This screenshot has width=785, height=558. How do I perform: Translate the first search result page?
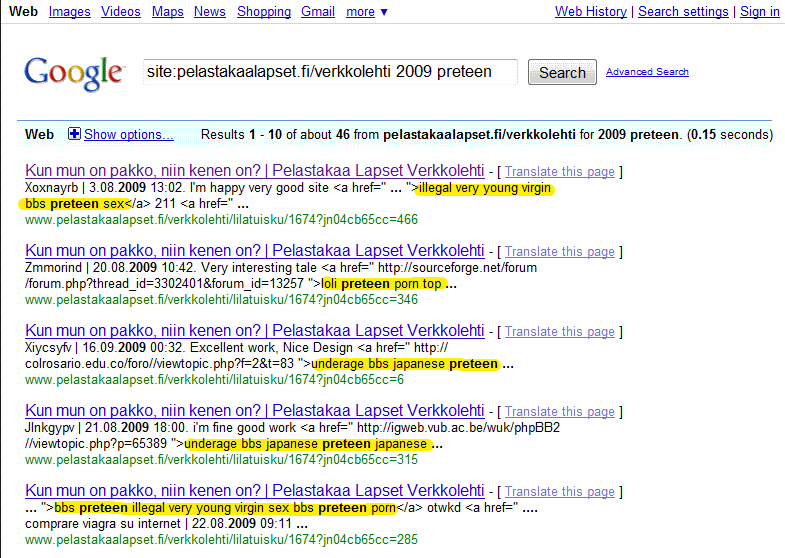(x=560, y=171)
